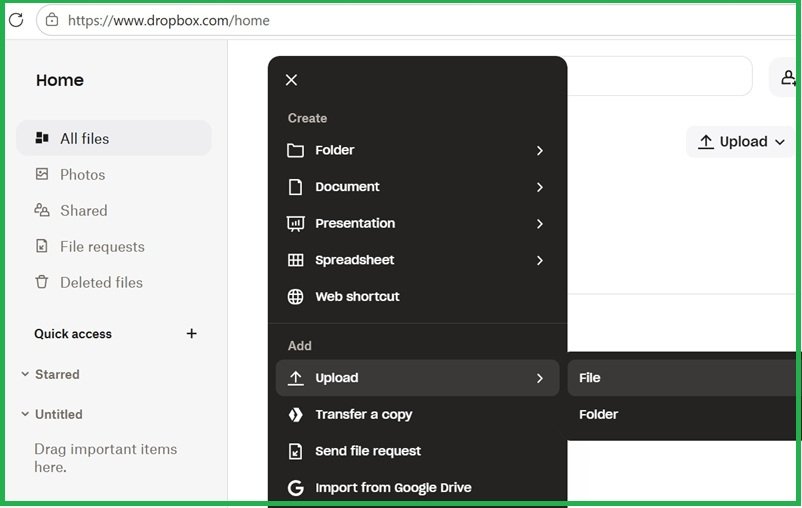The image size is (802, 508).
Task: Expand the Folder submenu chevron
Action: point(540,150)
